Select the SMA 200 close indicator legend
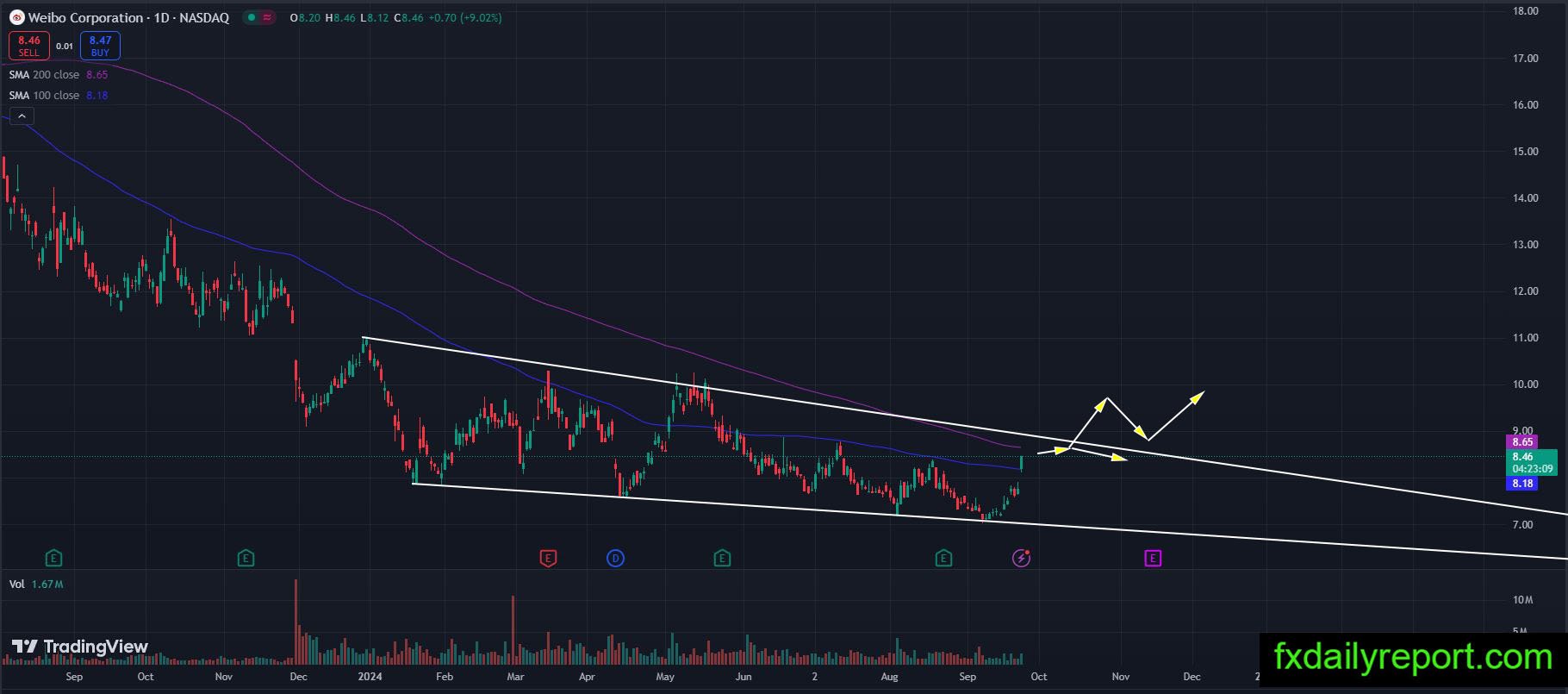Viewport: 1568px width, 694px height. click(x=59, y=75)
